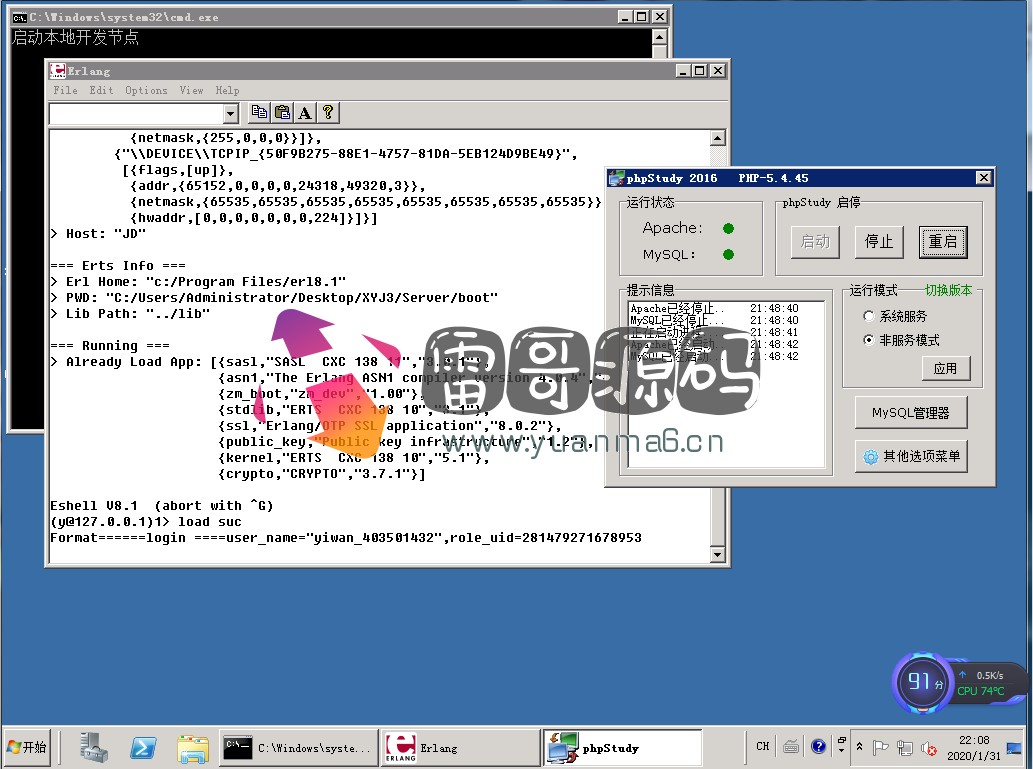This screenshot has width=1033, height=769.
Task: Switch to the phpStudy taskbar button
Action: 623,748
